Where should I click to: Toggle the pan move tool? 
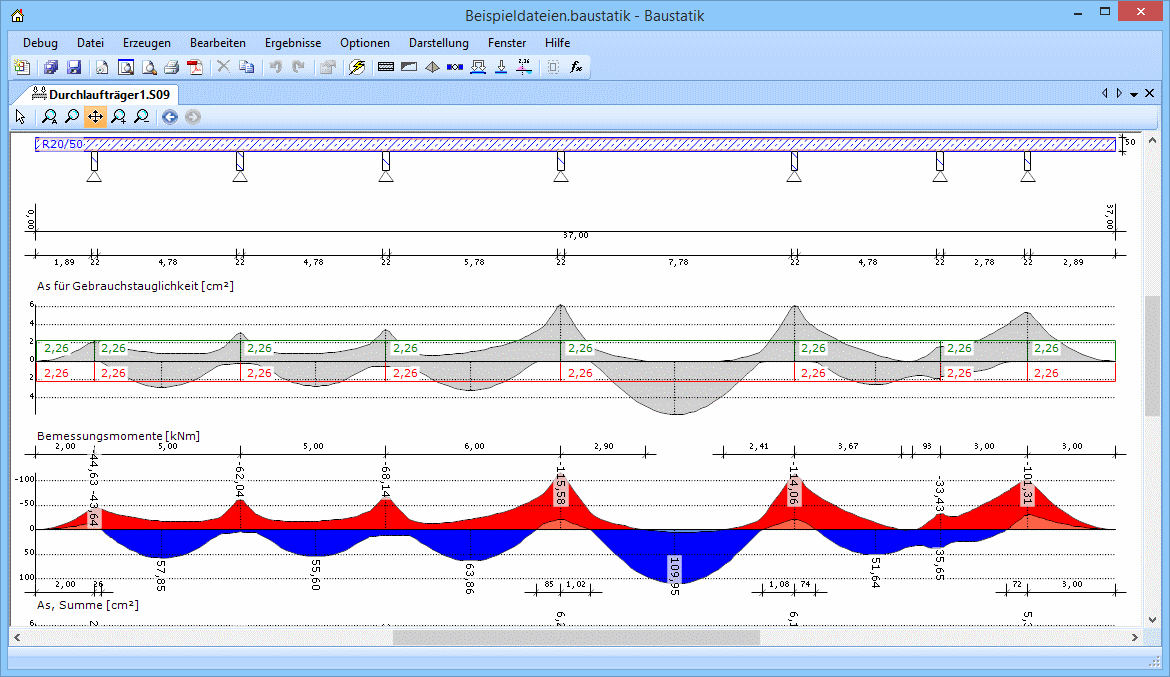[x=95, y=117]
